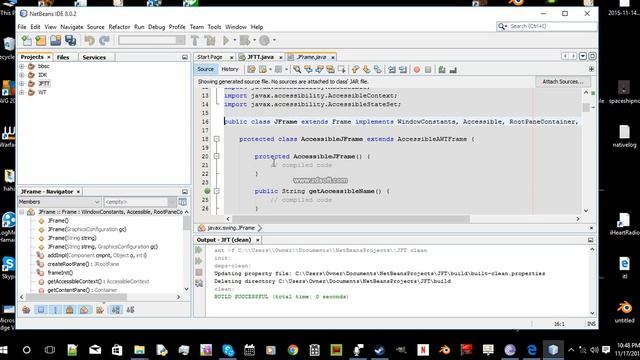Click the Profile Project toolbar icon
Image resolution: width=640 pixels, height=360 pixels.
[264, 40]
